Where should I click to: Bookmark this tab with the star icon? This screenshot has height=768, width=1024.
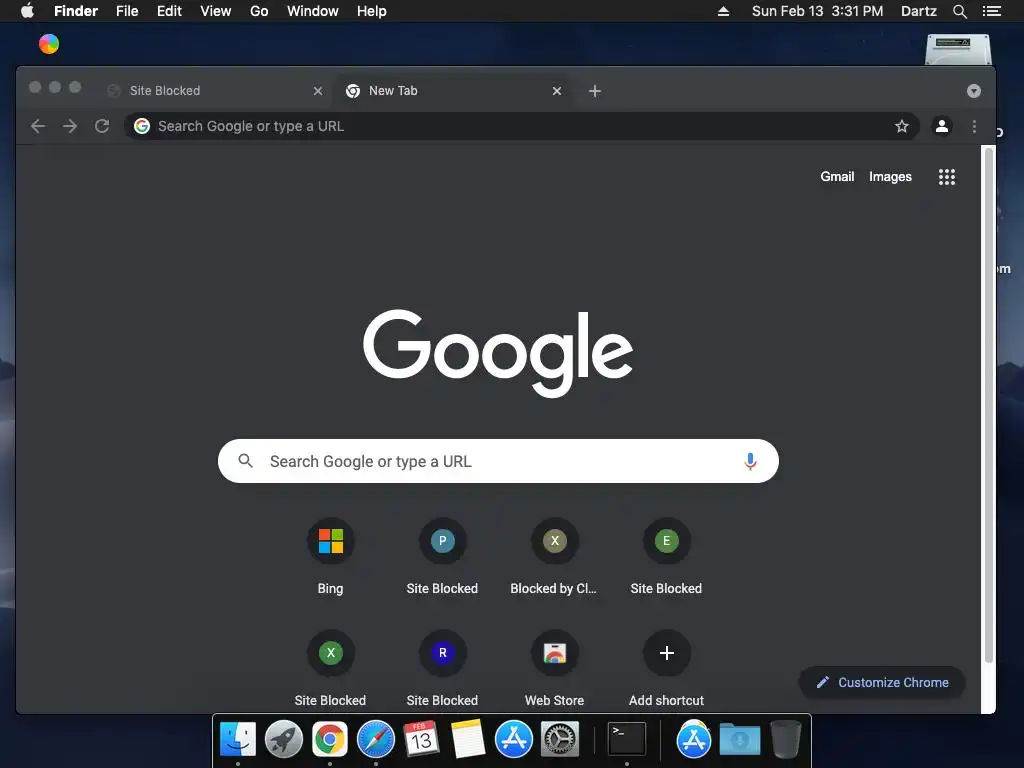pyautogui.click(x=901, y=126)
